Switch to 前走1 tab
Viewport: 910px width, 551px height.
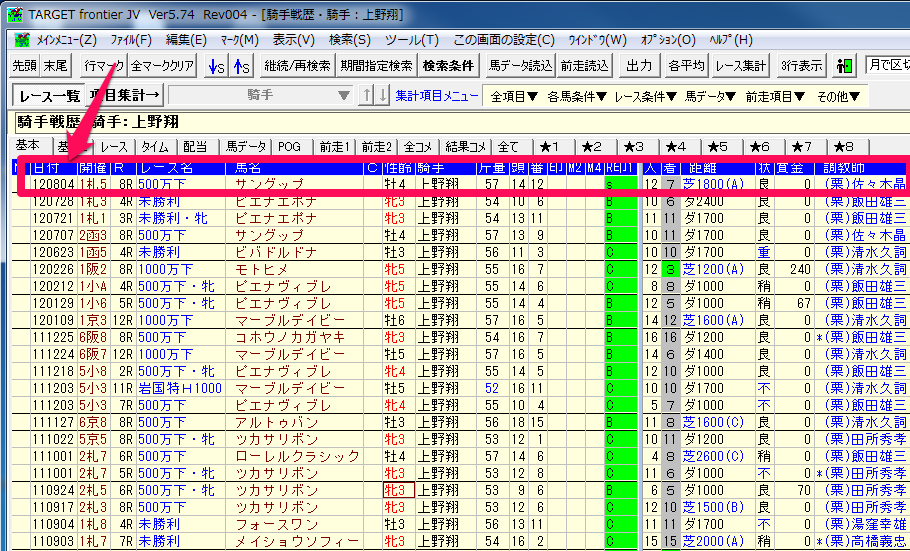pos(335,147)
